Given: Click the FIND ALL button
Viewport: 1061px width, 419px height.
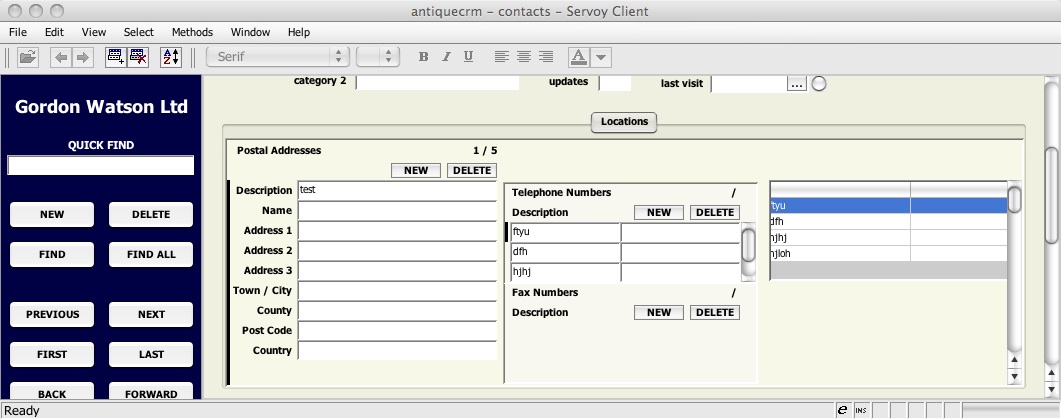Looking at the screenshot, I should coord(151,255).
